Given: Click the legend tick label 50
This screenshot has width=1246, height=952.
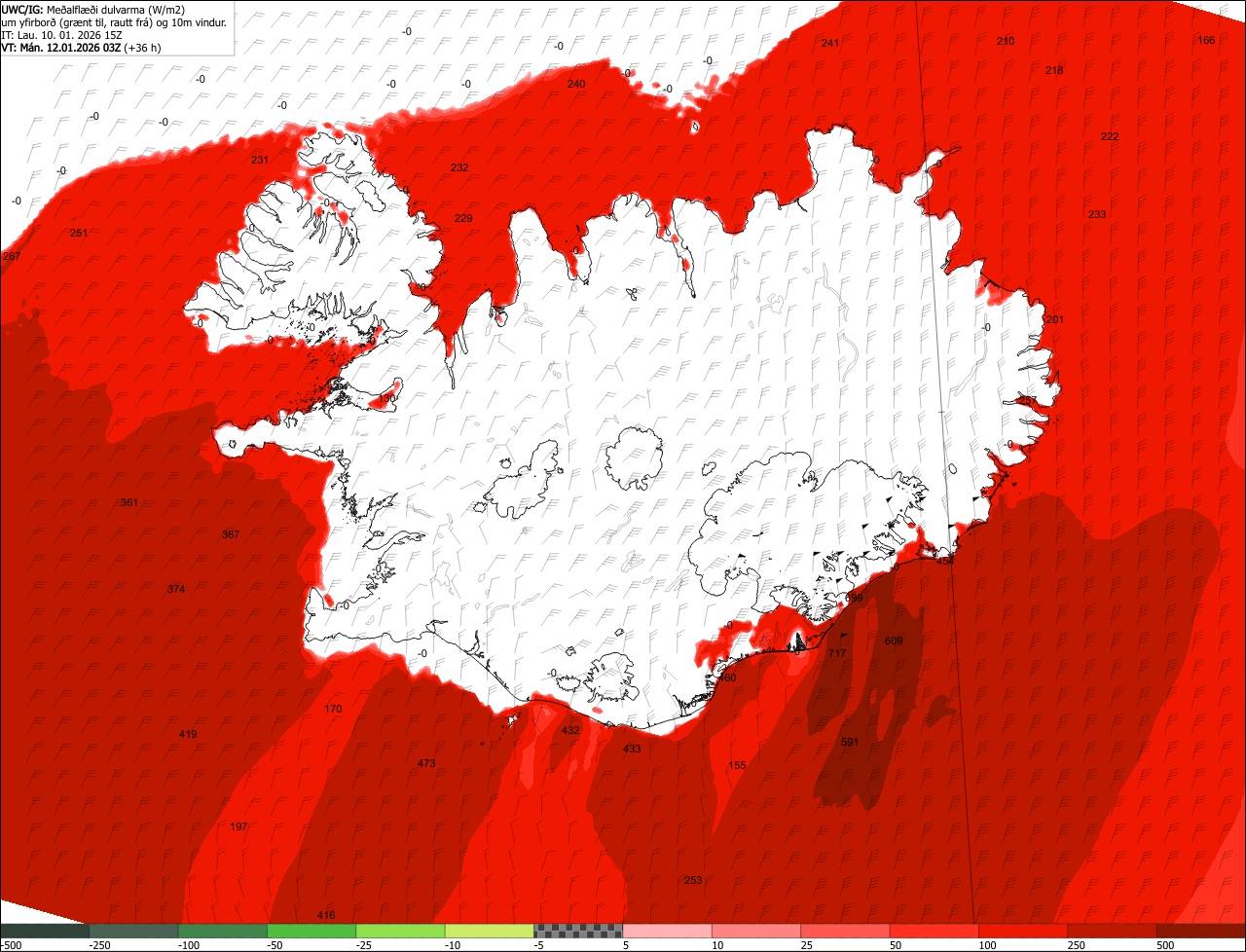Looking at the screenshot, I should pos(897,945).
